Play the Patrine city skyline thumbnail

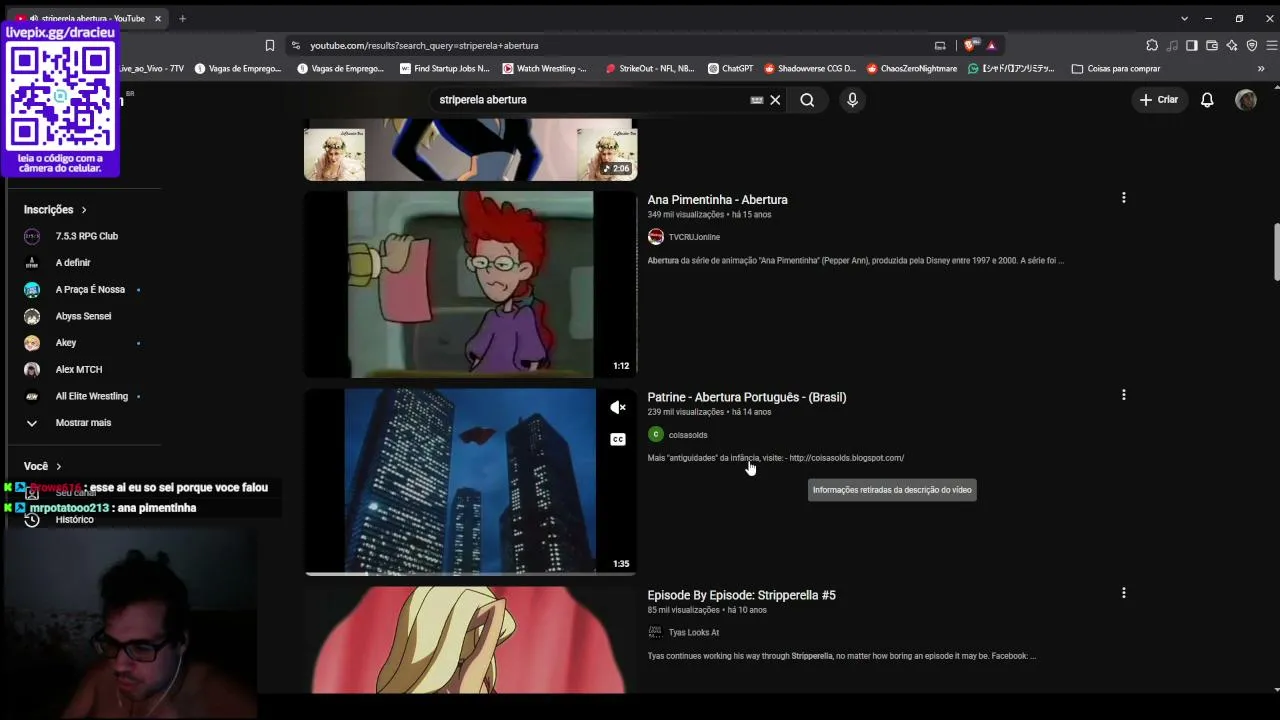[x=470, y=481]
